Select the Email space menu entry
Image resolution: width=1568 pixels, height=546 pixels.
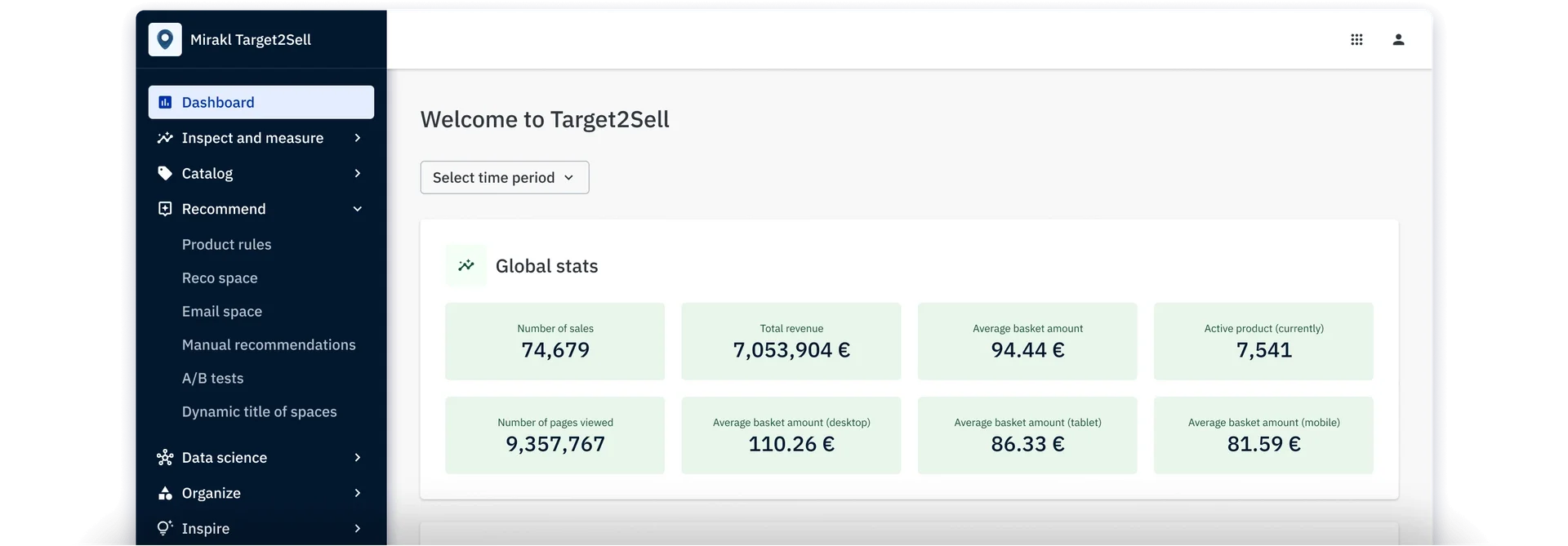[222, 311]
